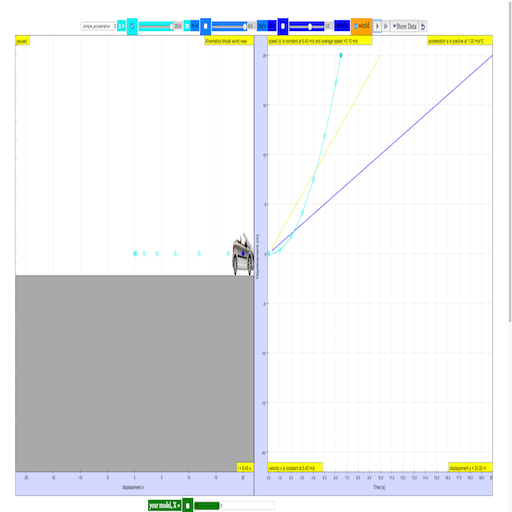
Task: Click the dark blue m/s^2 unit label
Action: tap(342, 26)
